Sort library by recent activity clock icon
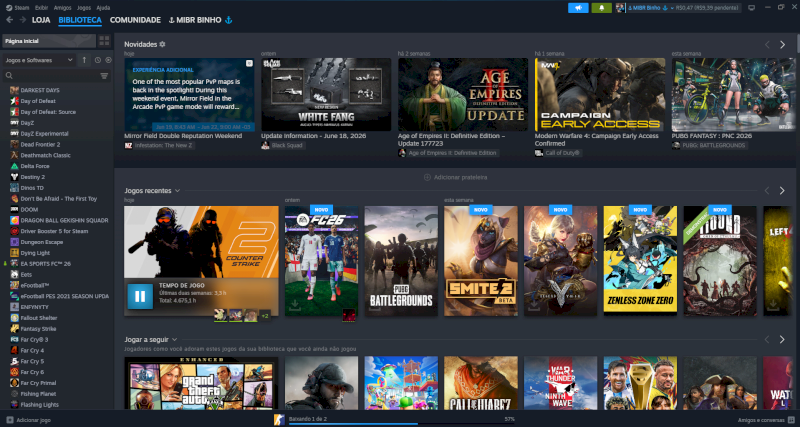 (97, 60)
